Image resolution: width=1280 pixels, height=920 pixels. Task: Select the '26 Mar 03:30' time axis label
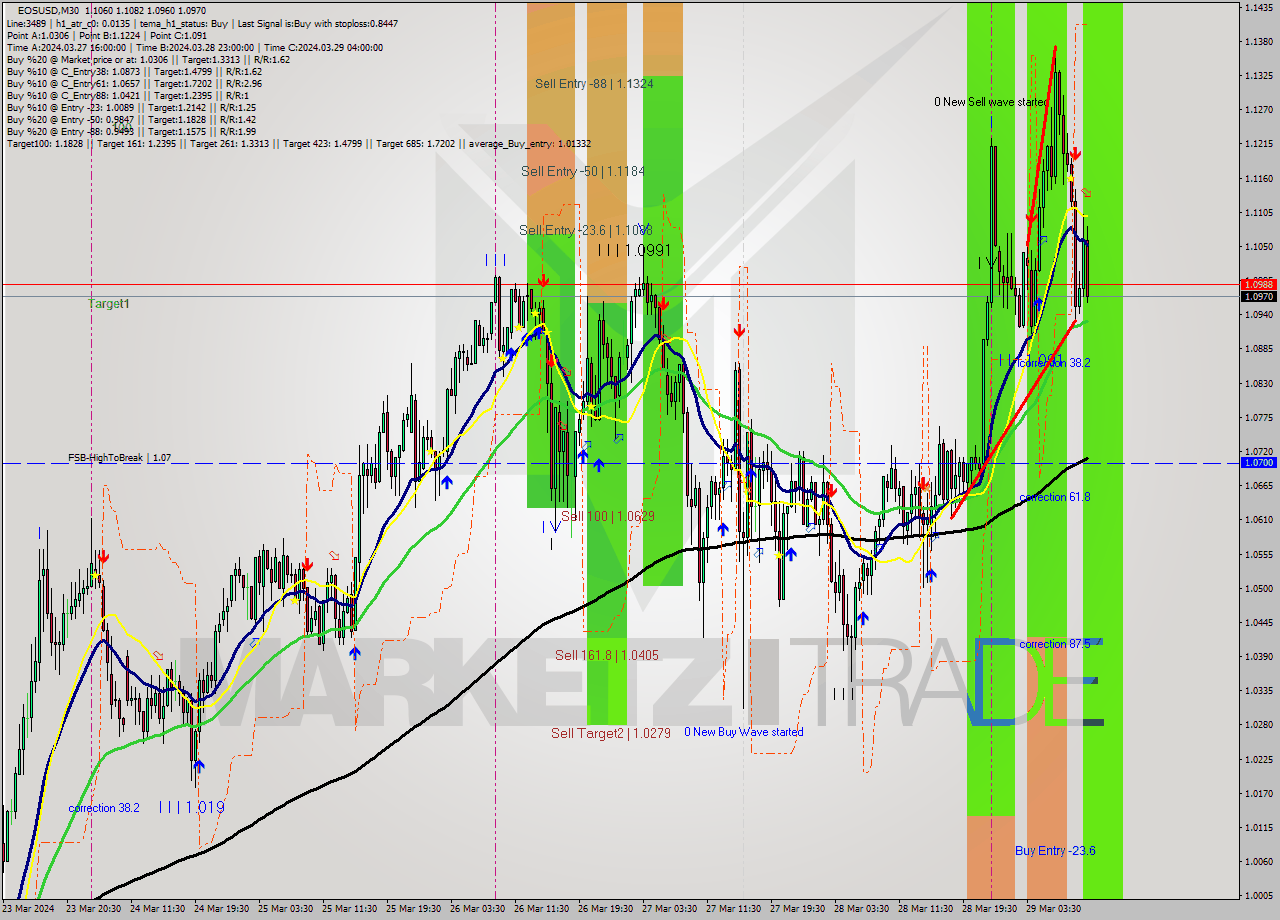coord(477,909)
